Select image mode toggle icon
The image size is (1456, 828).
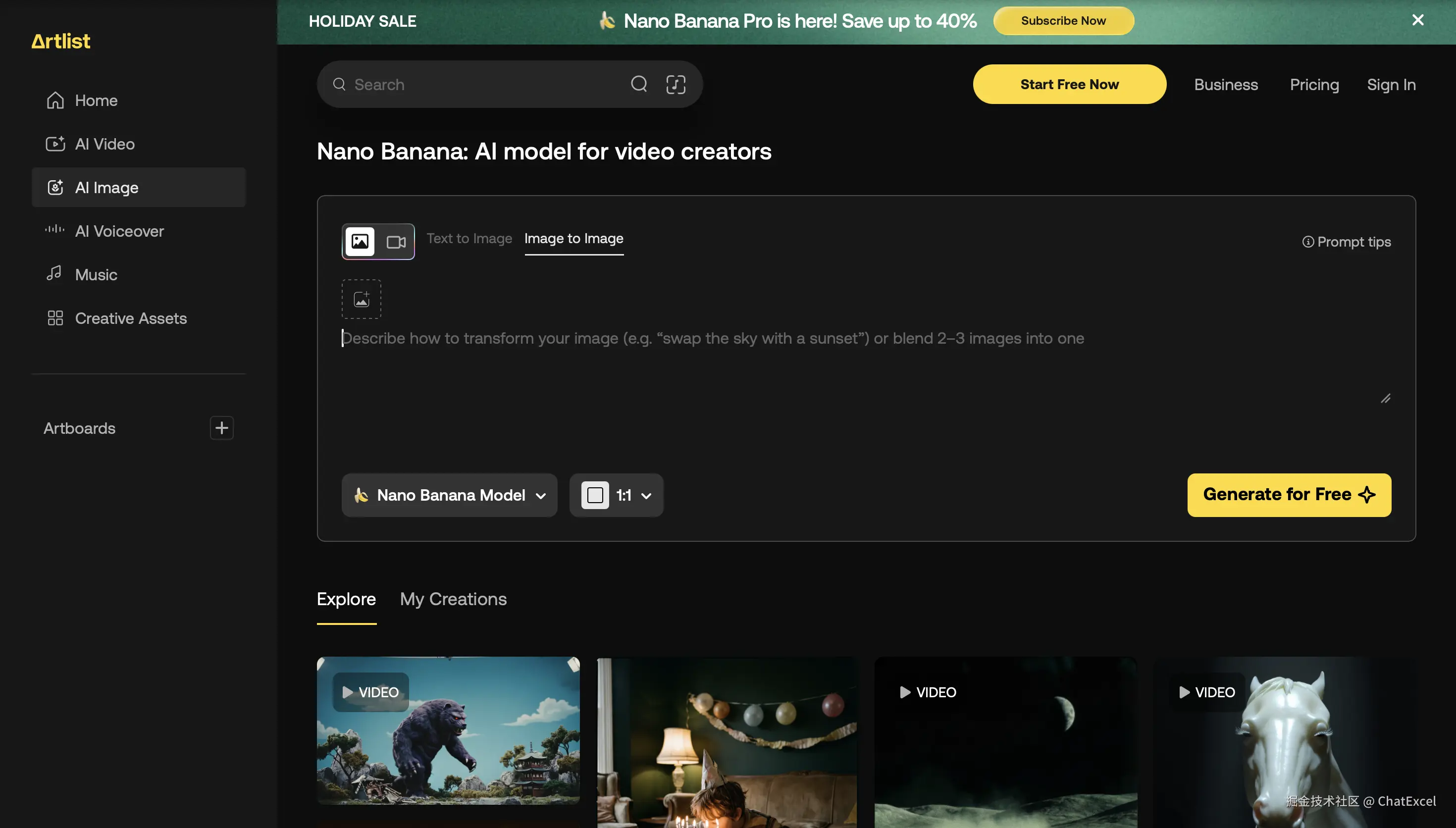pyautogui.click(x=360, y=242)
